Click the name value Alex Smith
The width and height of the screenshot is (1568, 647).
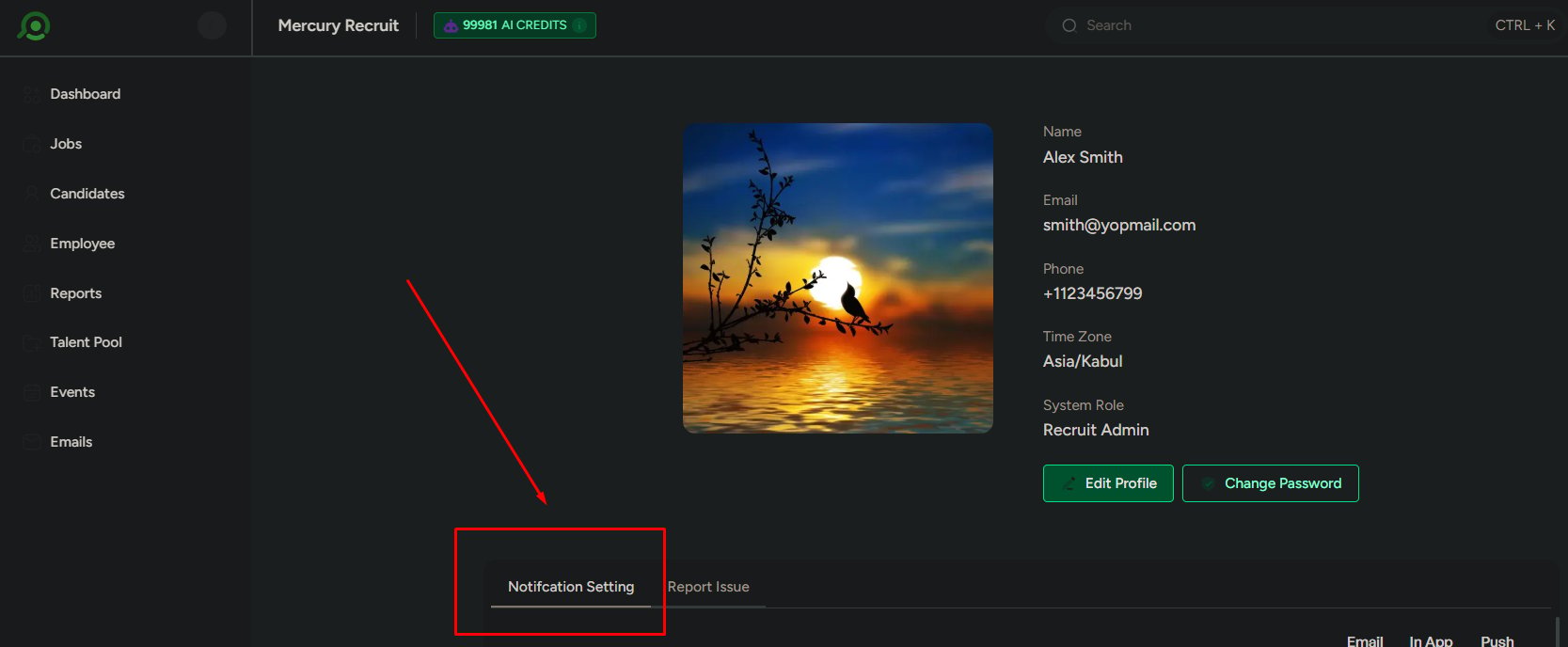pos(1083,157)
